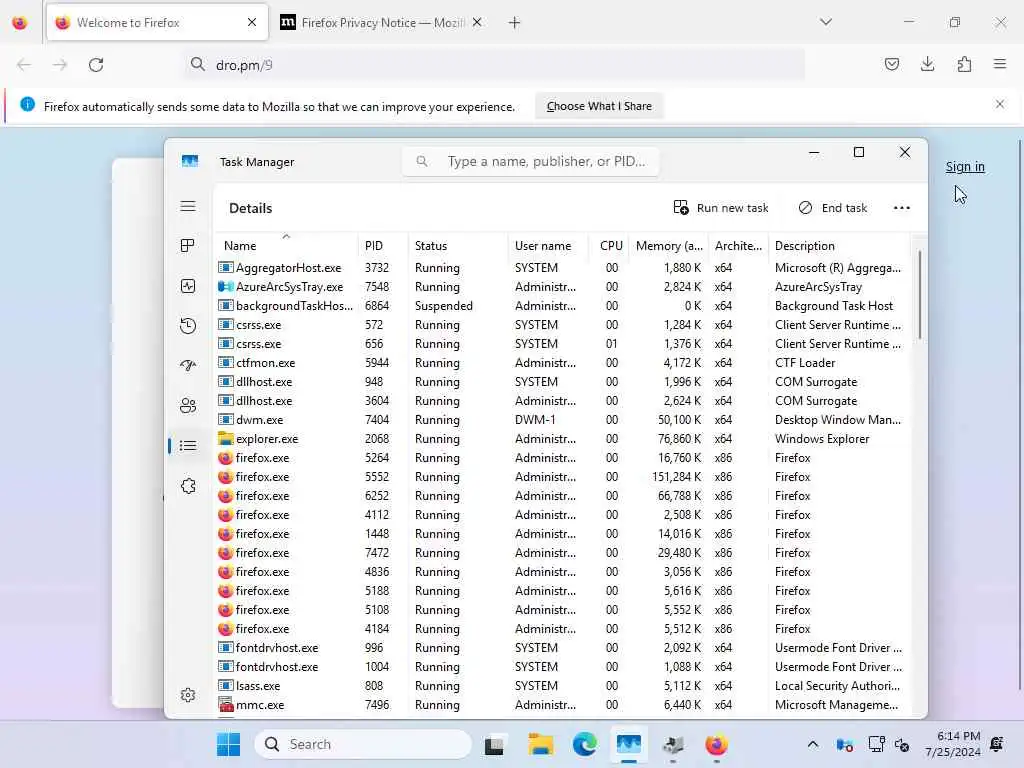This screenshot has width=1024, height=768.
Task: Close the Firefox Privacy Notice tab
Action: click(477, 23)
